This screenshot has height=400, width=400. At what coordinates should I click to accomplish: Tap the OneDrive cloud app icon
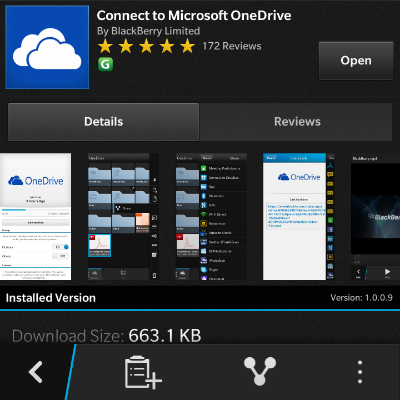click(47, 47)
